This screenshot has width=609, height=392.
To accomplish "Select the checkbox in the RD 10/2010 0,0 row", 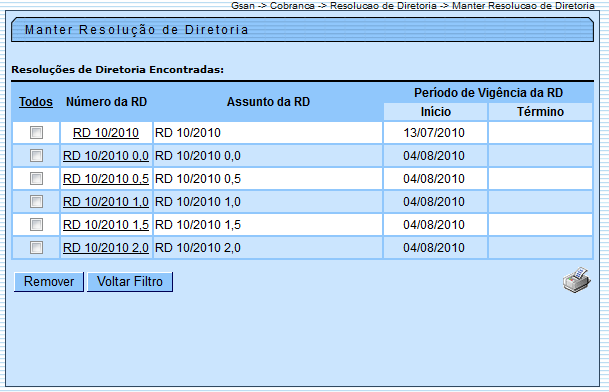I will (x=37, y=155).
